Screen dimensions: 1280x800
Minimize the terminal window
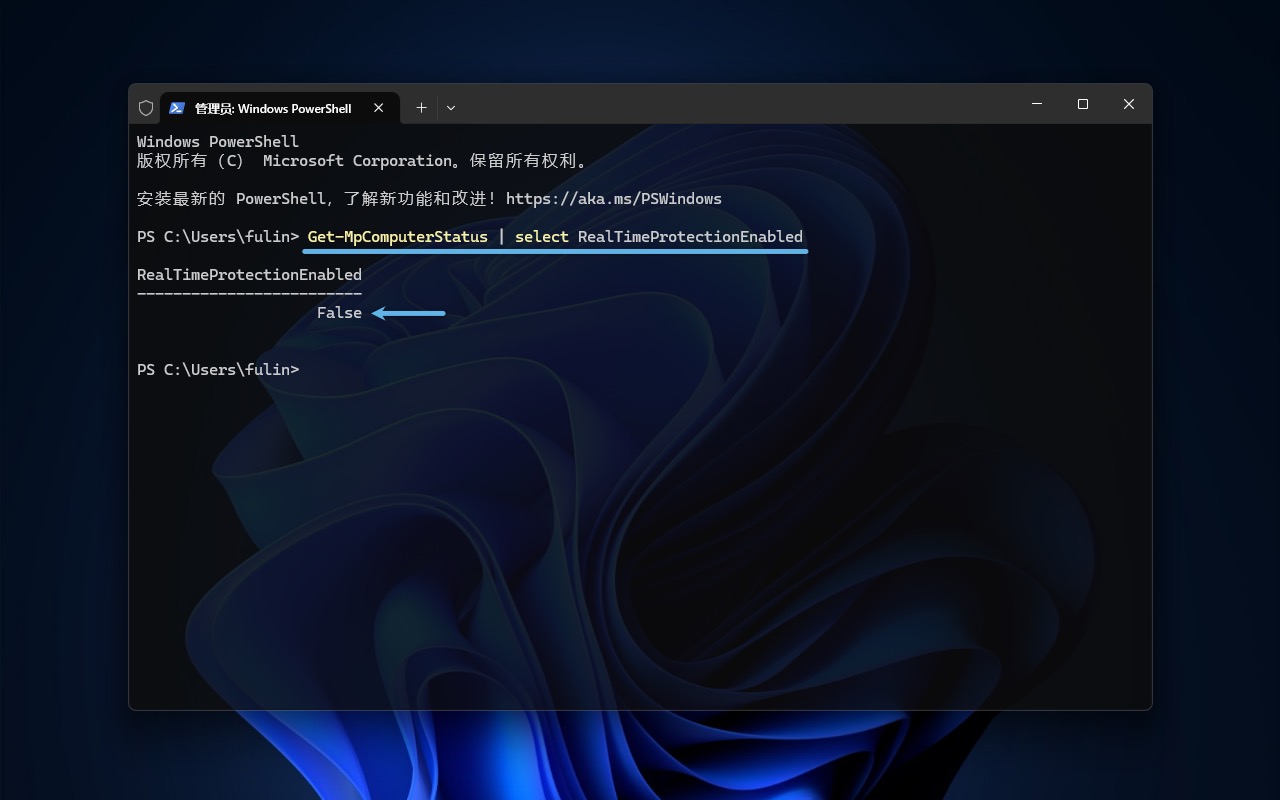click(x=1036, y=104)
